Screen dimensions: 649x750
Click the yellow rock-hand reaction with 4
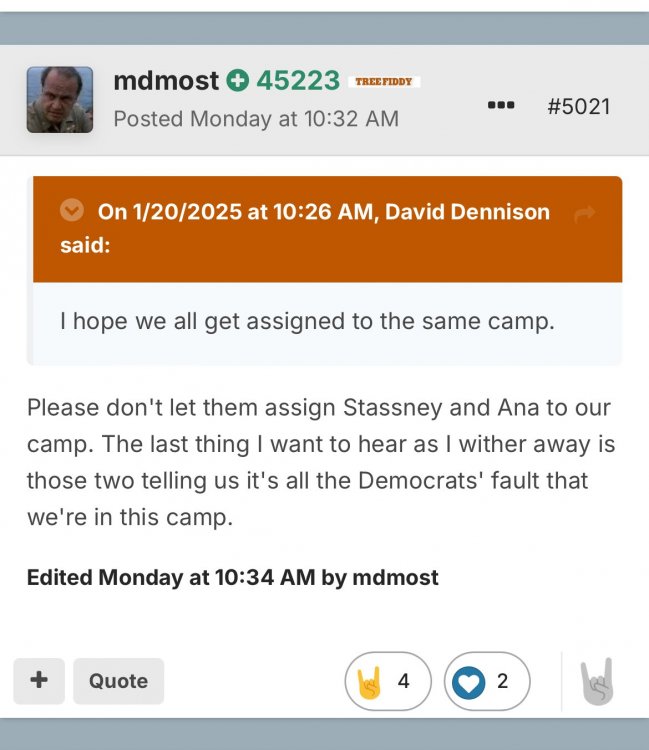(388, 681)
